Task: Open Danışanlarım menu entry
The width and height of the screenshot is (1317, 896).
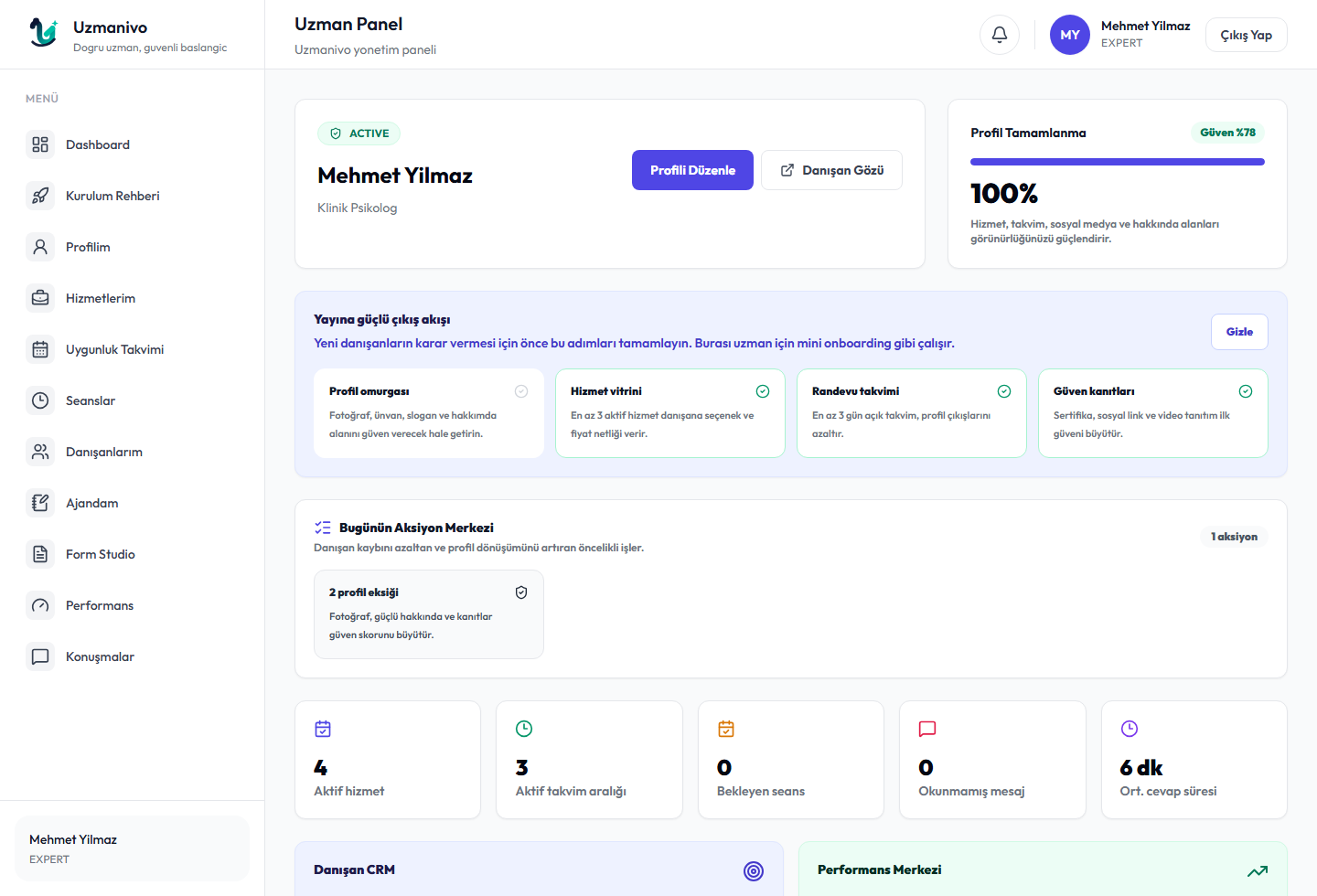Action: tap(132, 452)
